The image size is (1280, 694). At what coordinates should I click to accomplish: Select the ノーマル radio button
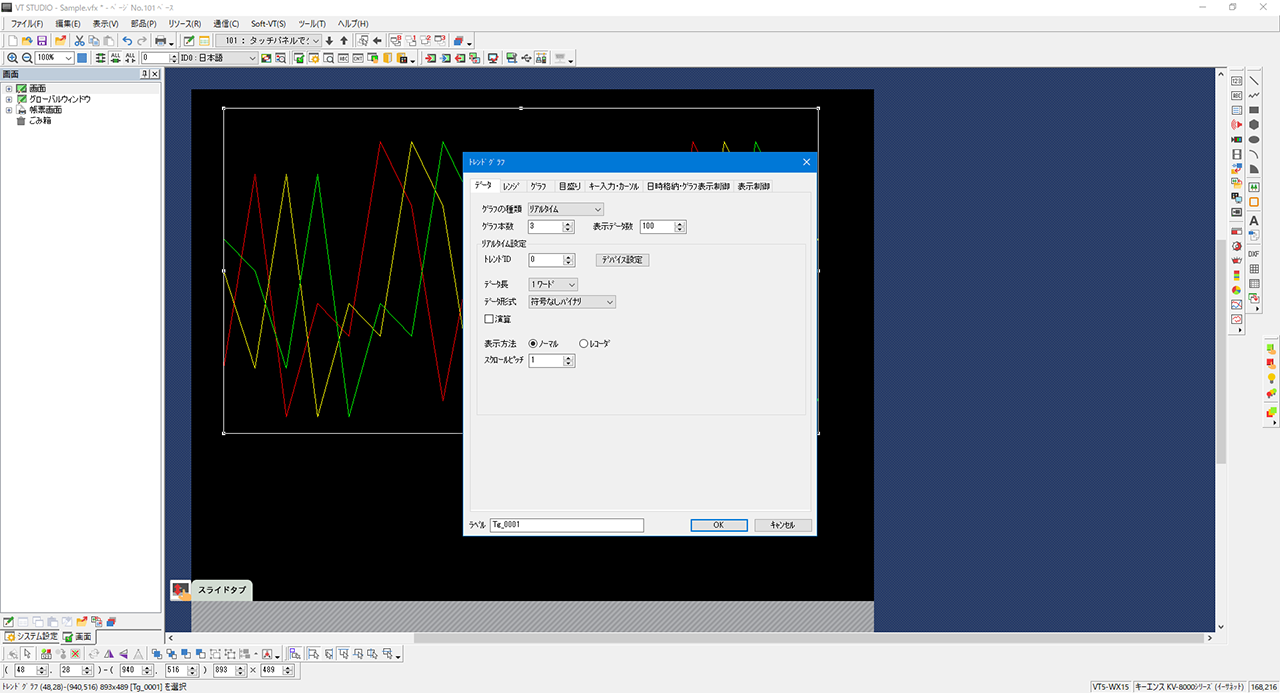point(533,343)
